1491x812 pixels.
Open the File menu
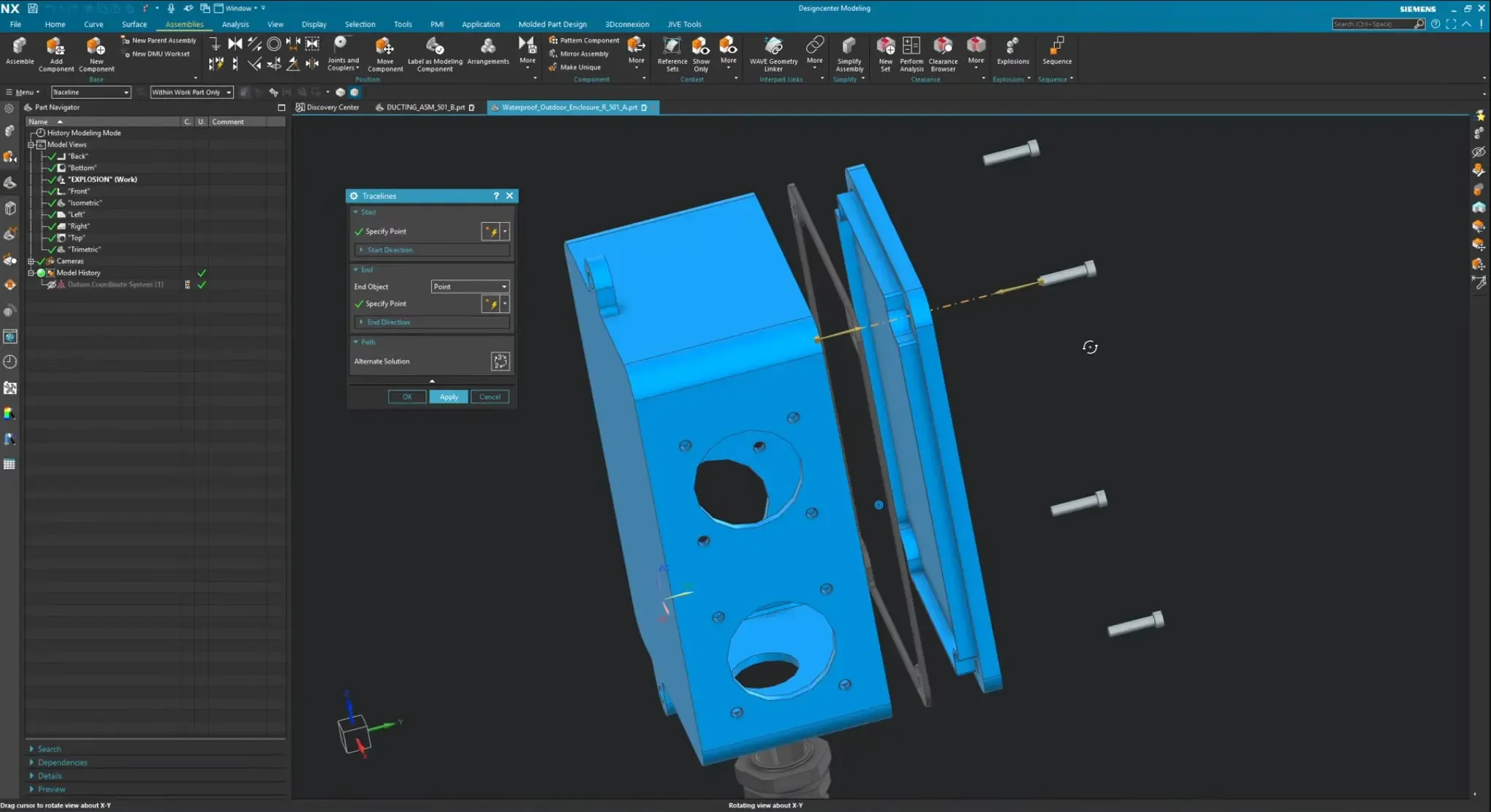[x=15, y=24]
